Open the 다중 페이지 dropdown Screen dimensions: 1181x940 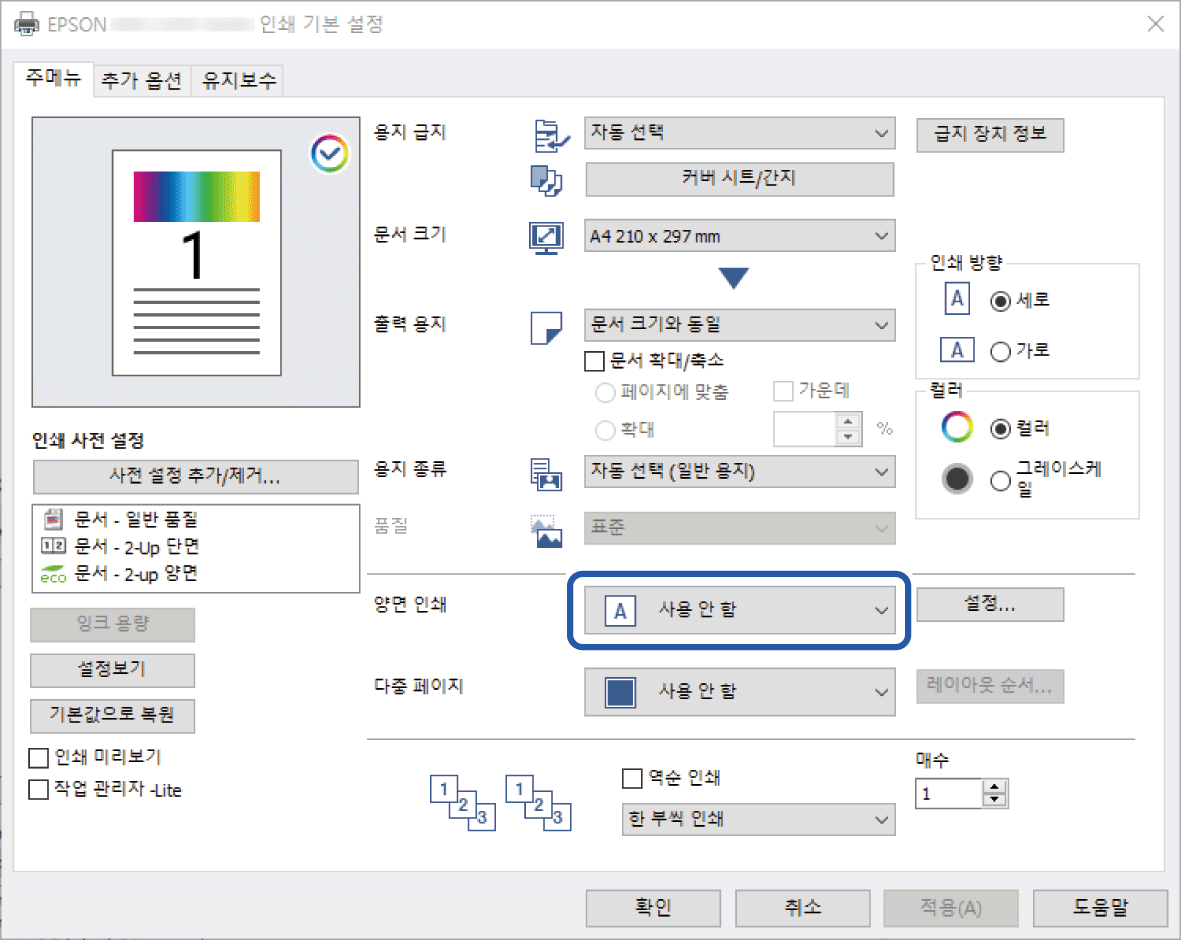point(739,691)
